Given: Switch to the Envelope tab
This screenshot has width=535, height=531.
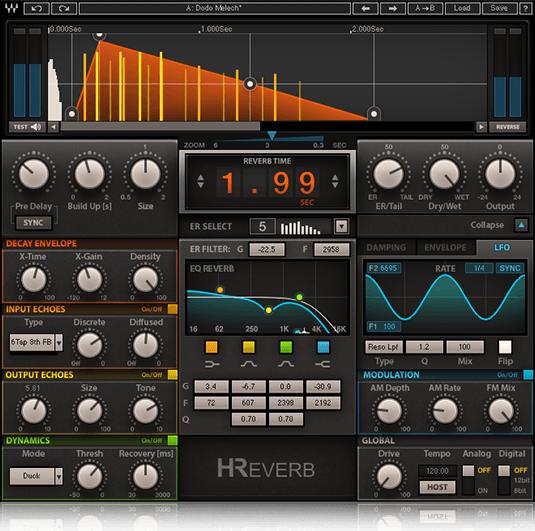Looking at the screenshot, I should click(x=445, y=247).
